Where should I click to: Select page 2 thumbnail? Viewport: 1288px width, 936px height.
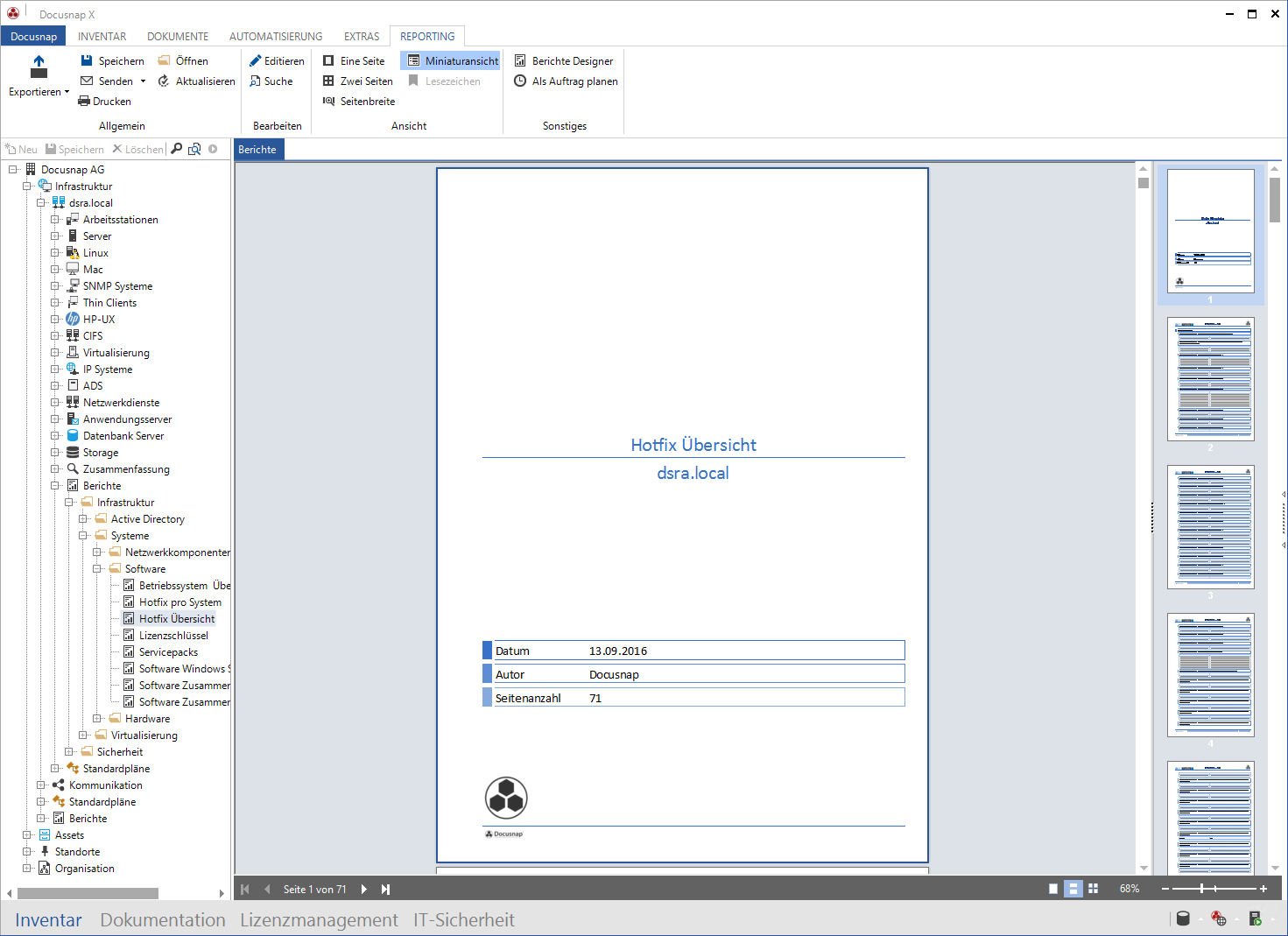click(1210, 379)
